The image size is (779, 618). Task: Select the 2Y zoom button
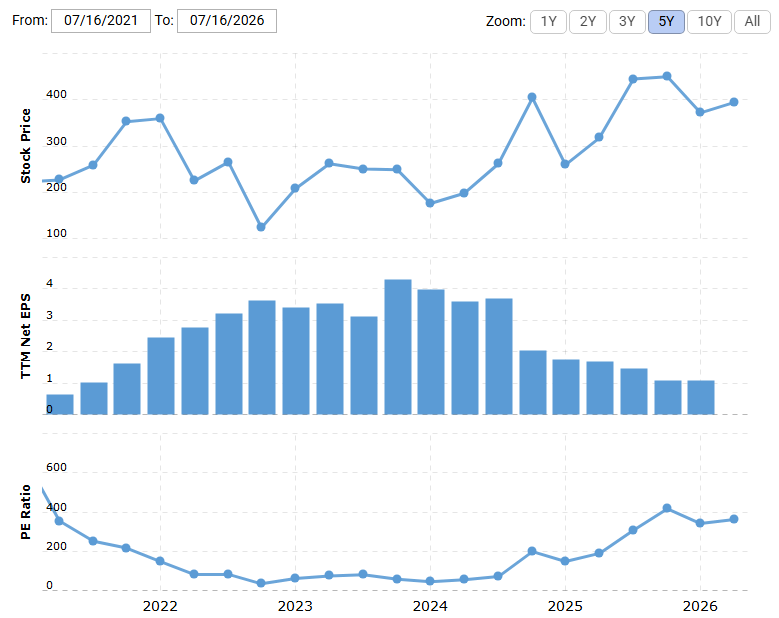[588, 22]
